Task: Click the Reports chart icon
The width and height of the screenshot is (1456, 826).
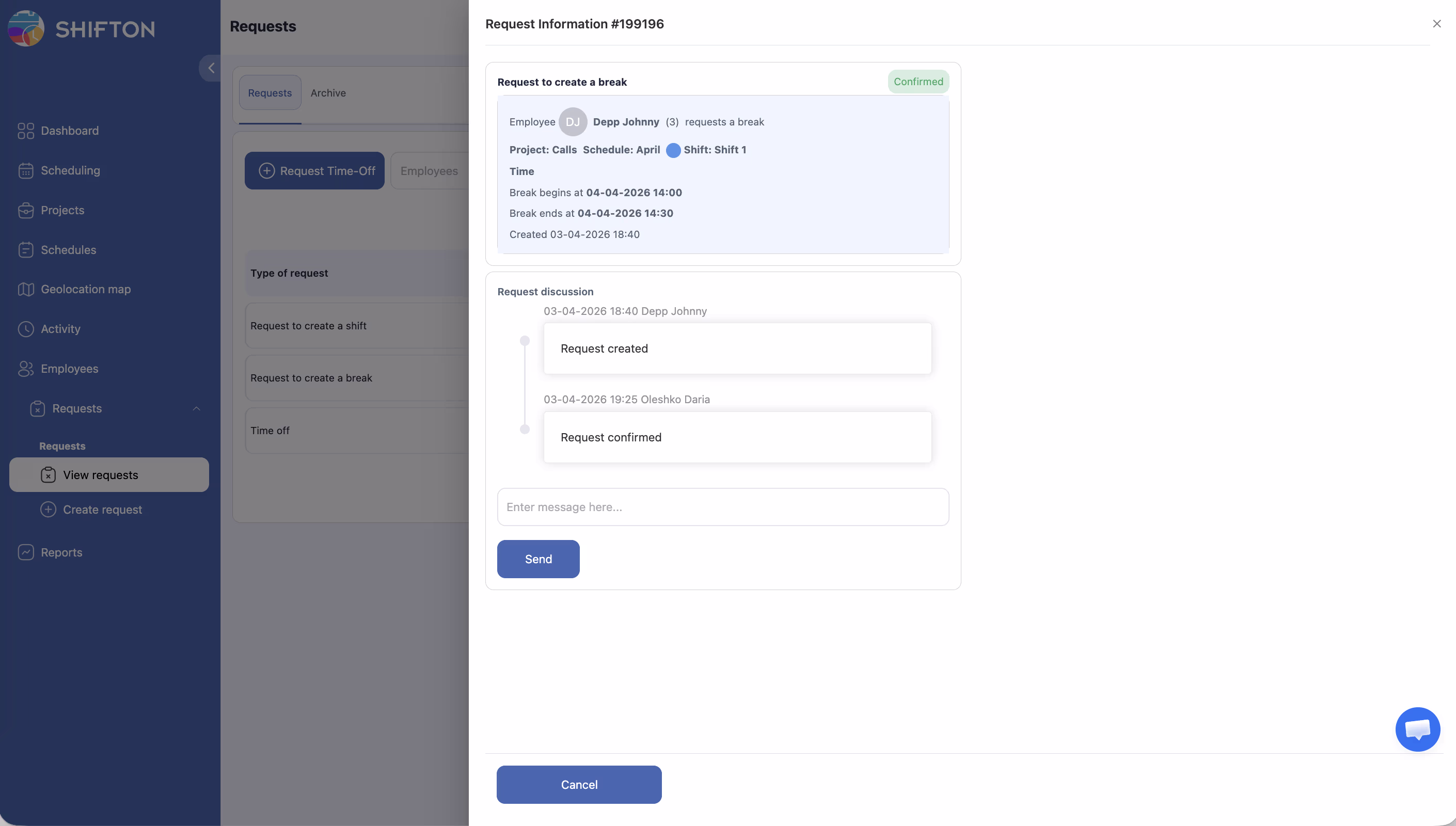Action: pos(25,552)
